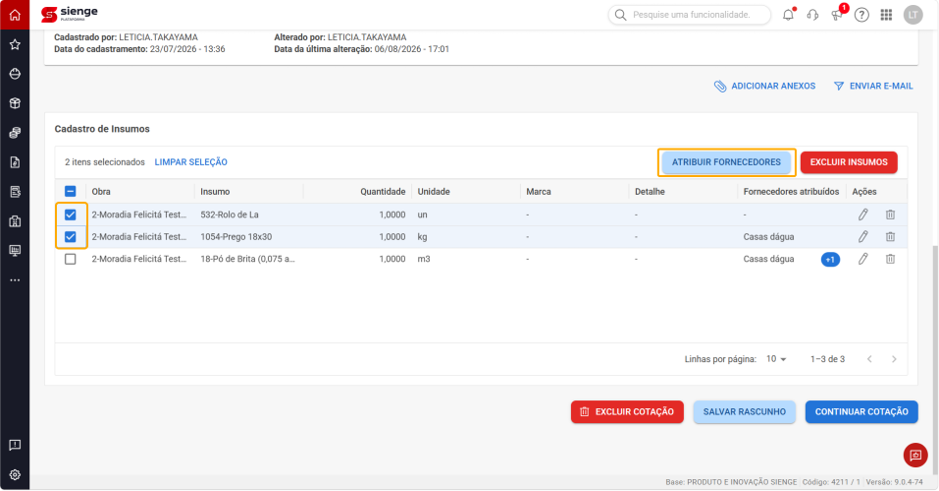Click CONTINUAR COTAÇÃO button

pyautogui.click(x=861, y=412)
